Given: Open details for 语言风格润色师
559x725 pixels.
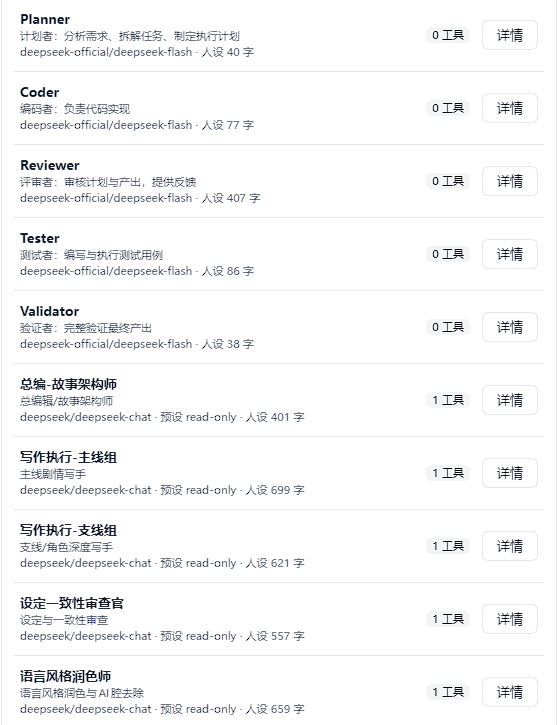Looking at the screenshot, I should tap(510, 692).
